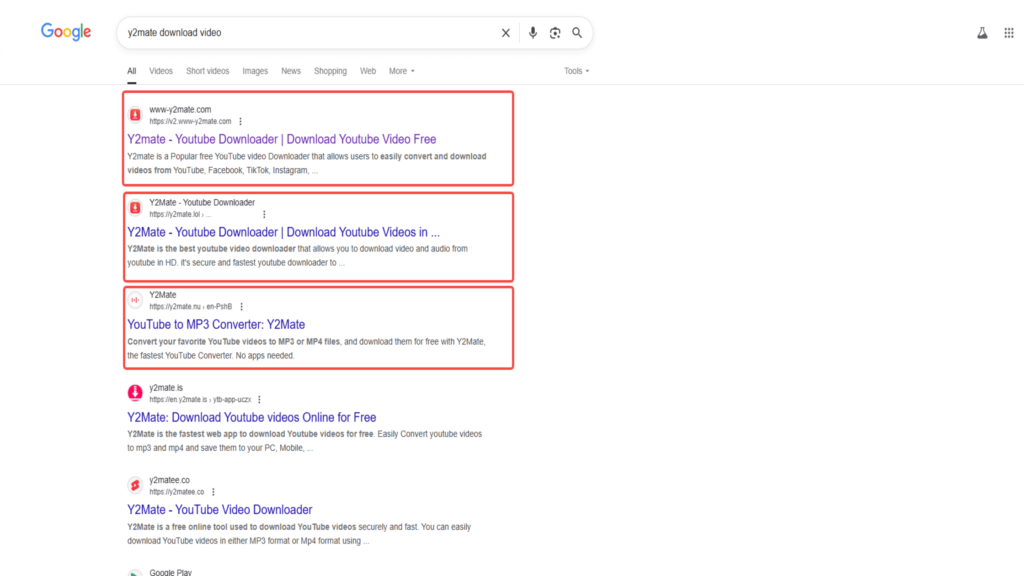This screenshot has width=1024, height=576.
Task: Start voice search with microphone icon
Action: pyautogui.click(x=532, y=33)
